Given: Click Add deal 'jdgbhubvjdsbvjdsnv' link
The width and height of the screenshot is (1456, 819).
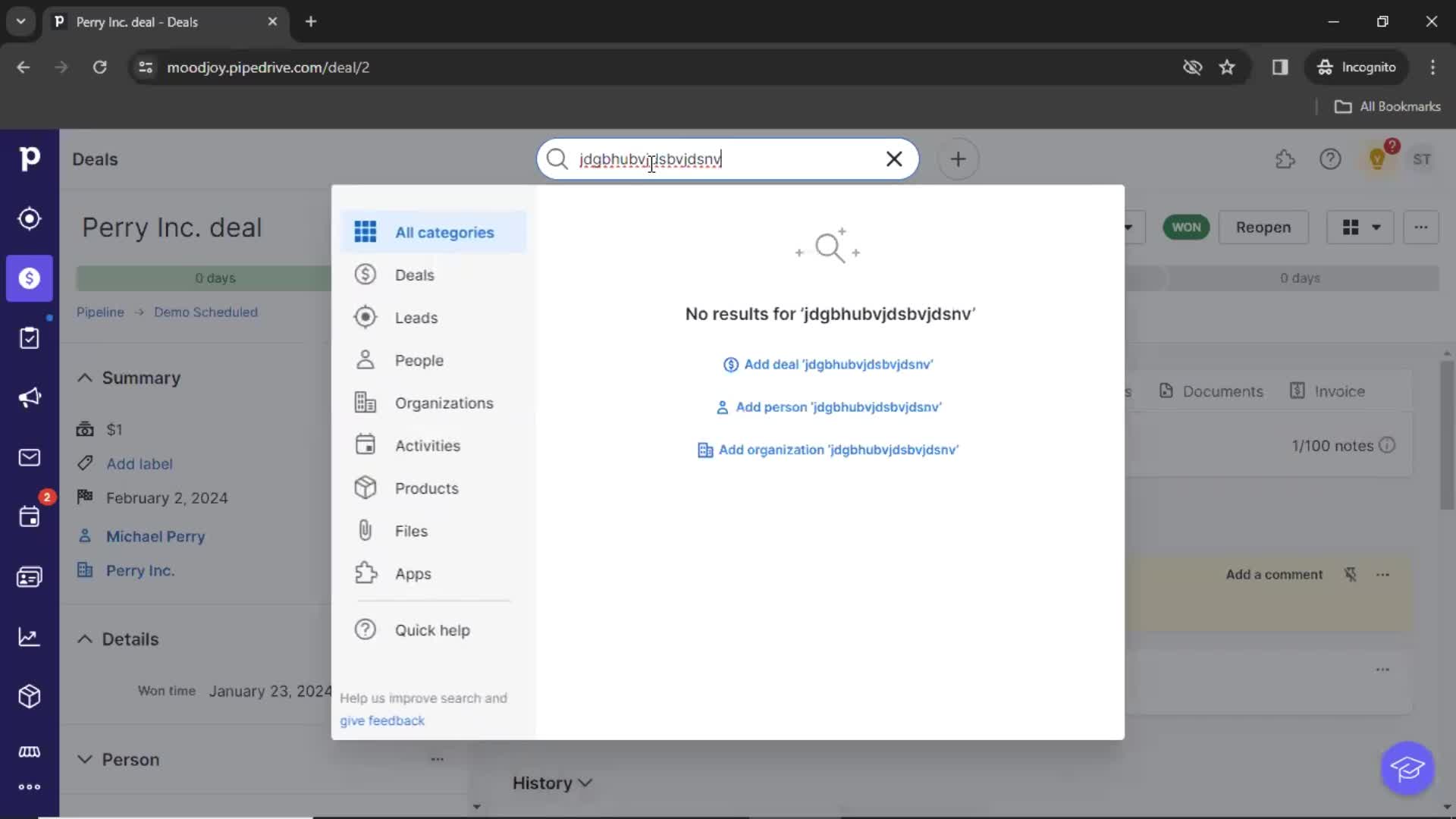Looking at the screenshot, I should point(828,365).
